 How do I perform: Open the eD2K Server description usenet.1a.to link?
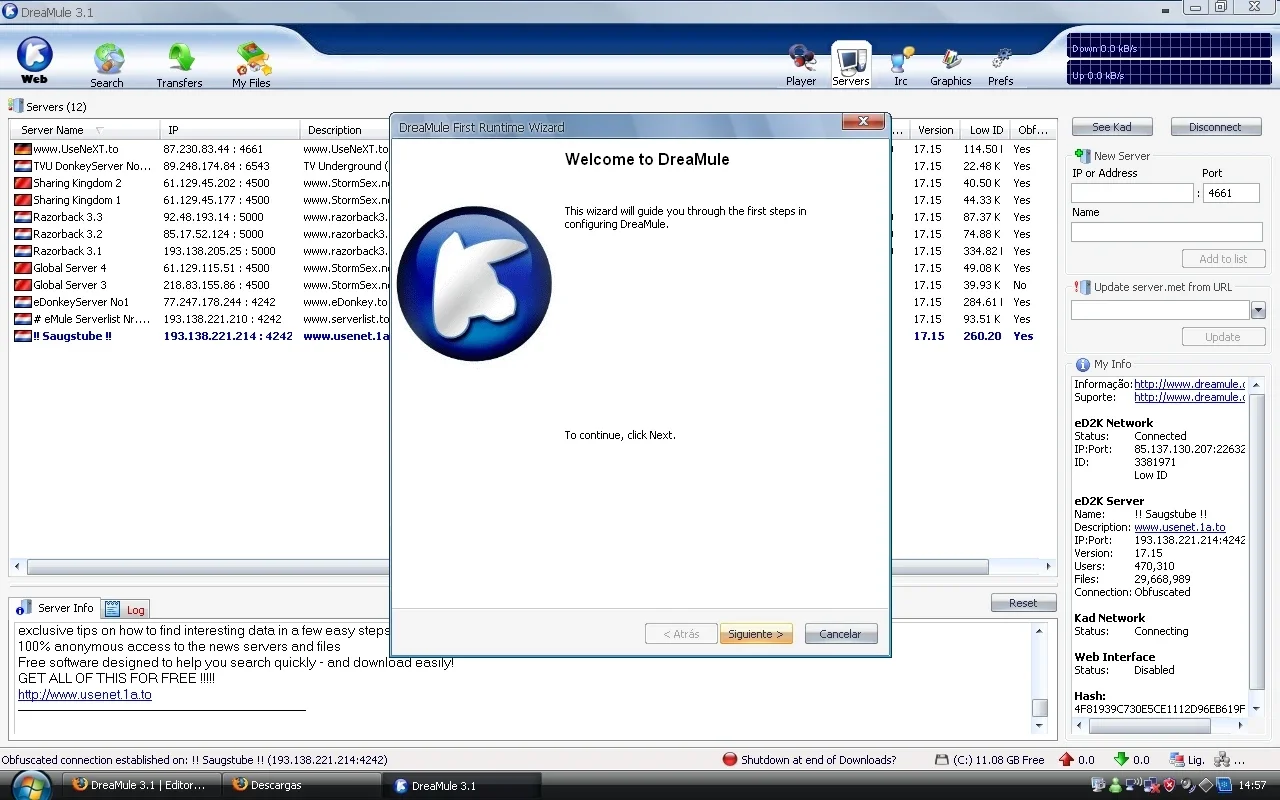tap(1179, 527)
